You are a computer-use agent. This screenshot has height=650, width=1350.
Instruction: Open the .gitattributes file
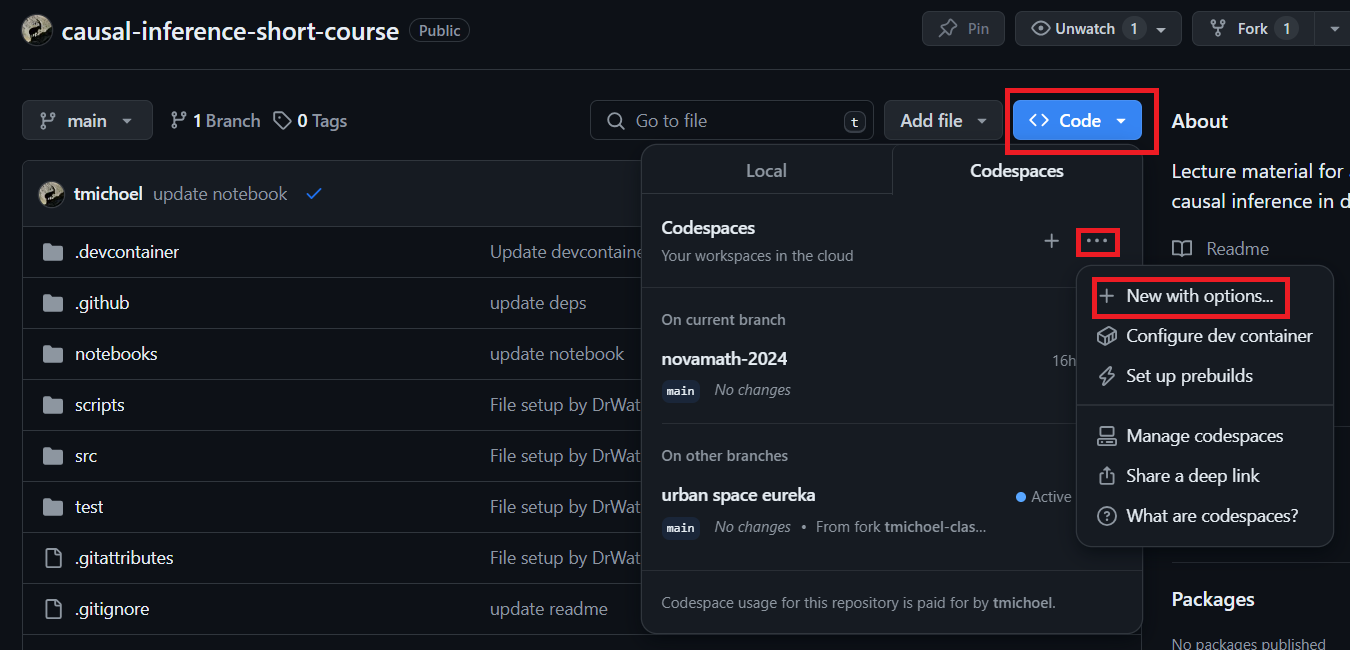124,558
